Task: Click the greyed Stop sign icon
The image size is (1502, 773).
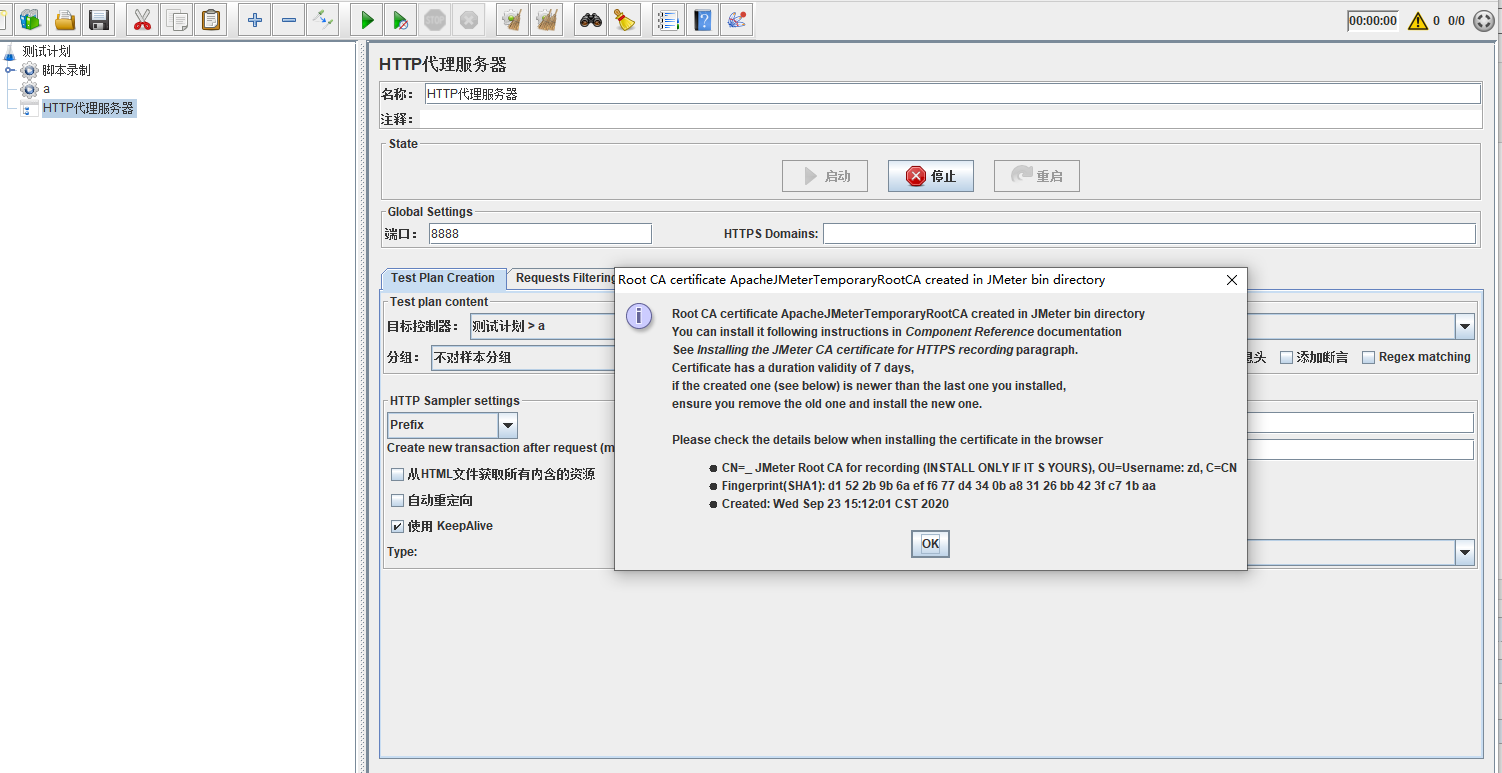Action: click(434, 19)
